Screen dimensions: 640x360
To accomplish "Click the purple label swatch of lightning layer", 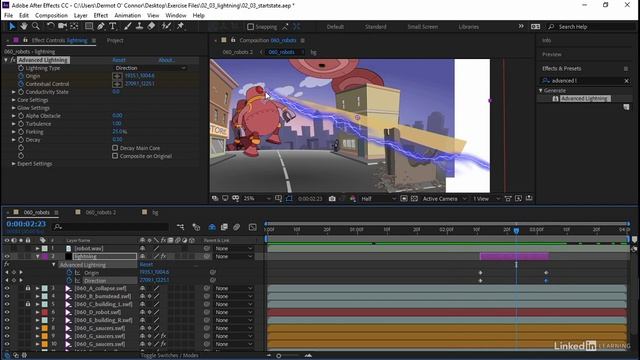I will [44, 256].
